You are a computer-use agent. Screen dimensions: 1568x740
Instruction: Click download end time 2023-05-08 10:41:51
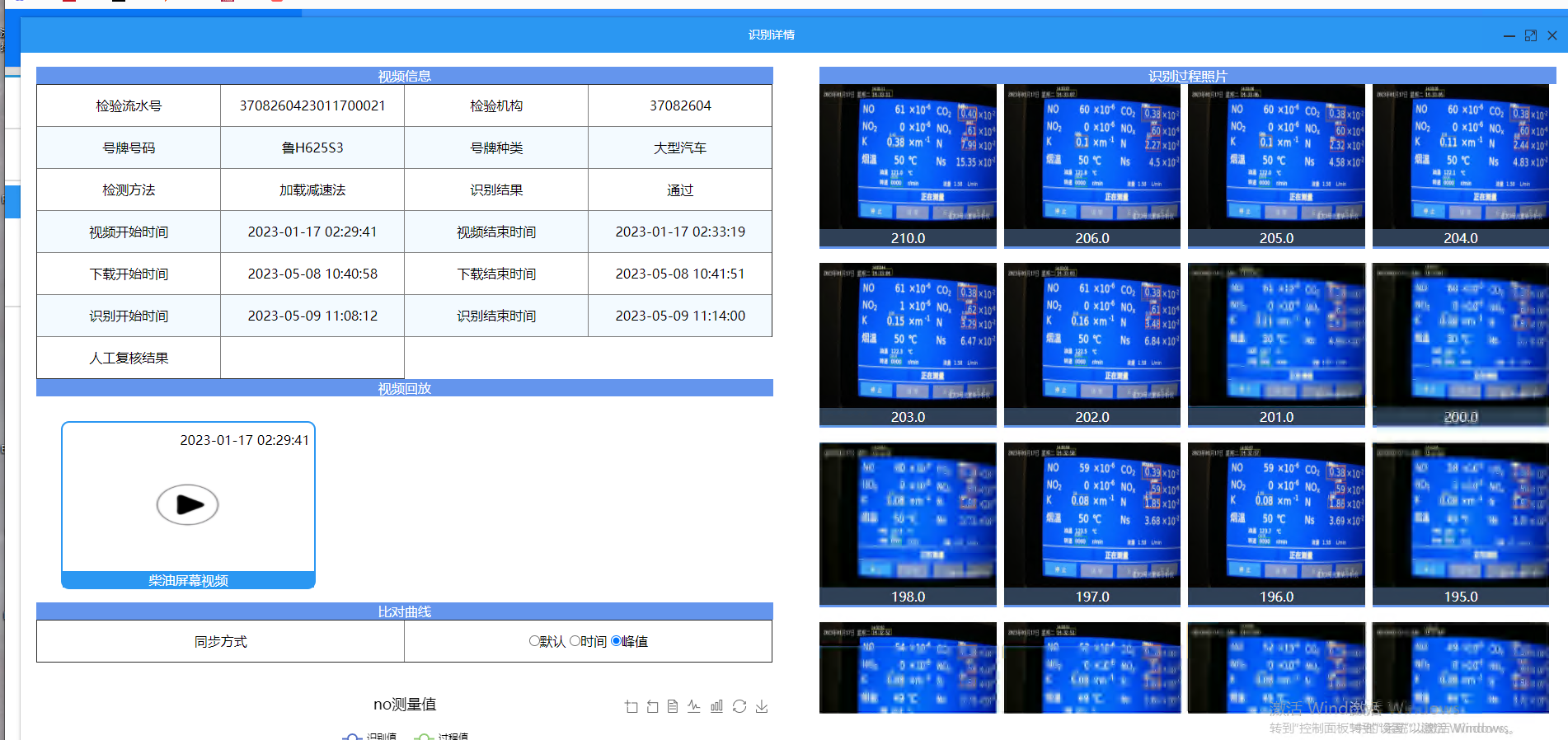(x=680, y=274)
